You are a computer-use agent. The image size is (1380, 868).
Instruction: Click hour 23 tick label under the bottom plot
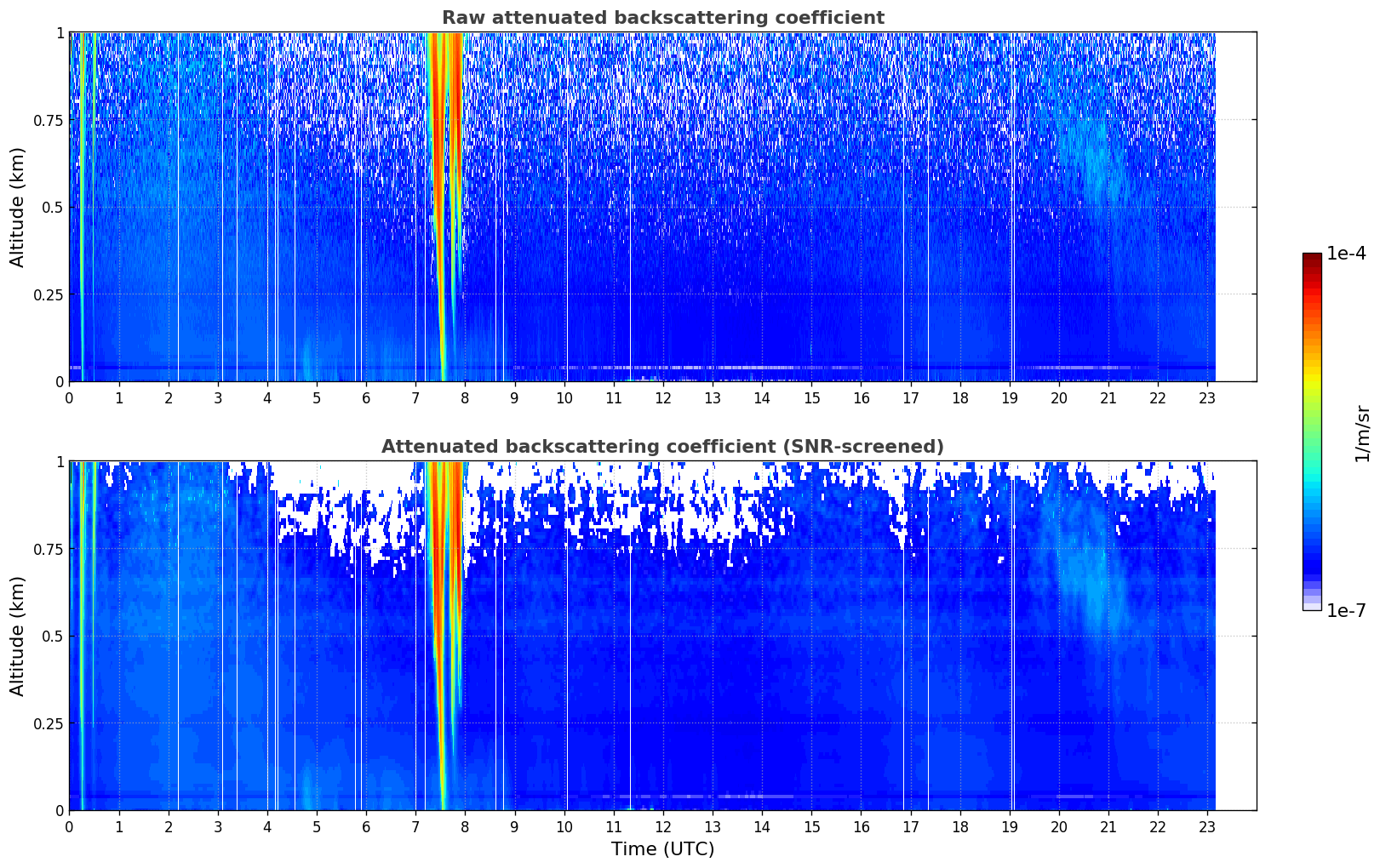click(x=1207, y=827)
